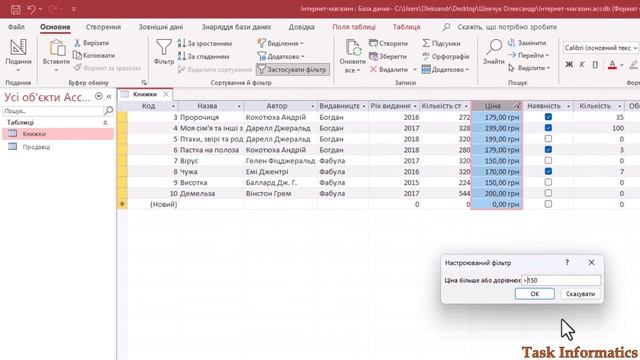Copy selection with Копіювати
The height and width of the screenshot is (360, 640).
pyautogui.click(x=94, y=56)
